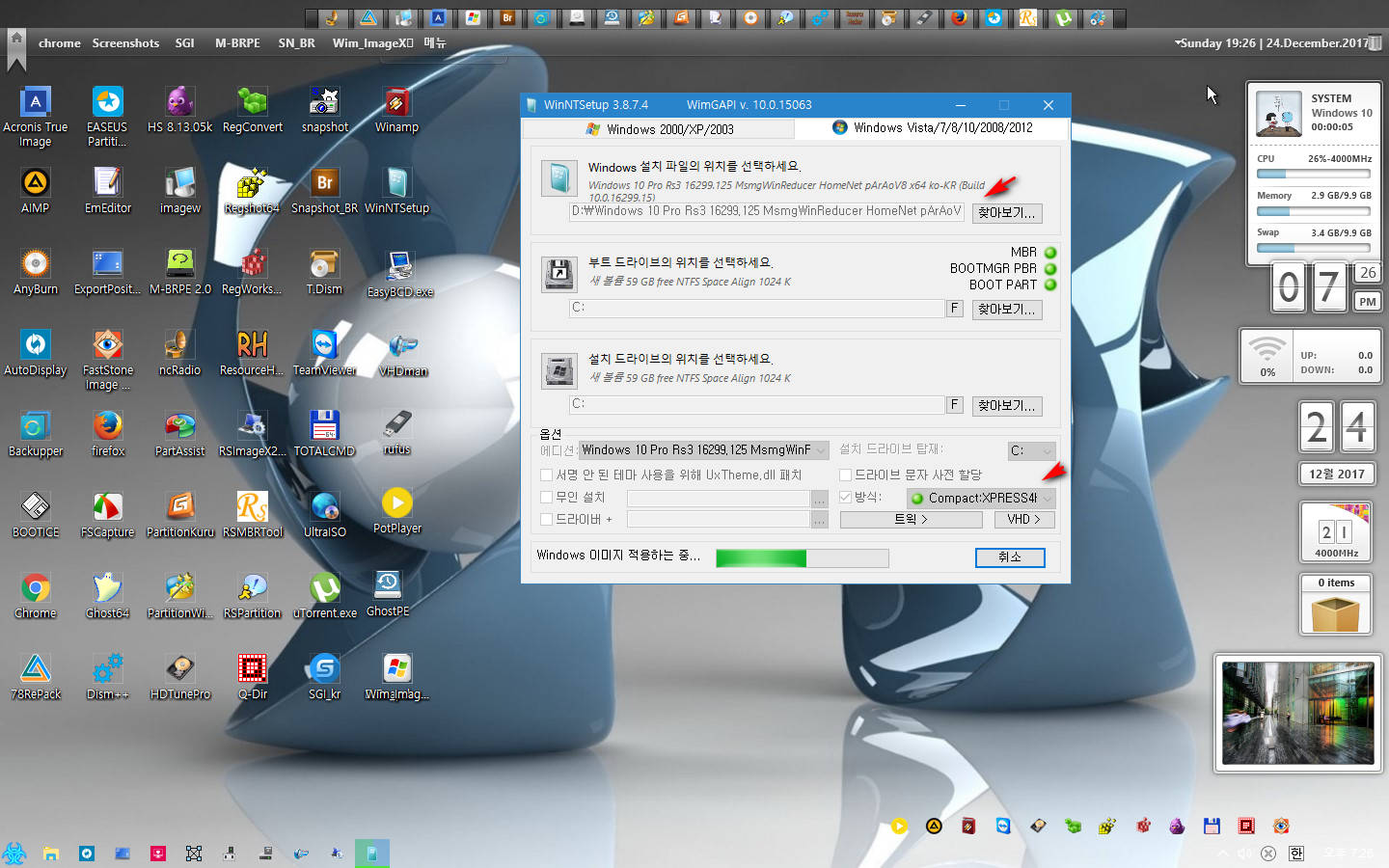The image size is (1389, 868).
Task: Cancel image apply with 취소
Action: (1010, 557)
